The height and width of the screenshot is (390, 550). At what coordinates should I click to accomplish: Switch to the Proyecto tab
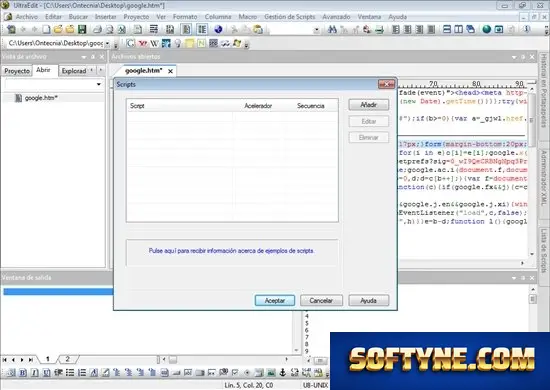point(17,71)
